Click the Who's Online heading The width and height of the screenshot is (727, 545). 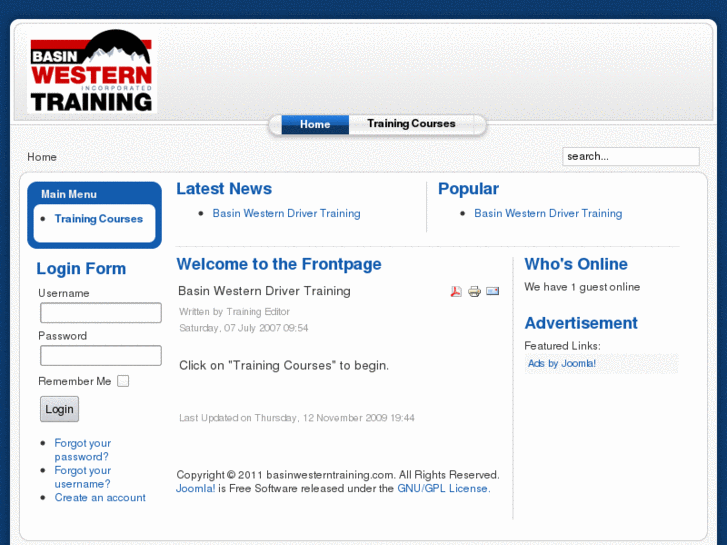[576, 264]
